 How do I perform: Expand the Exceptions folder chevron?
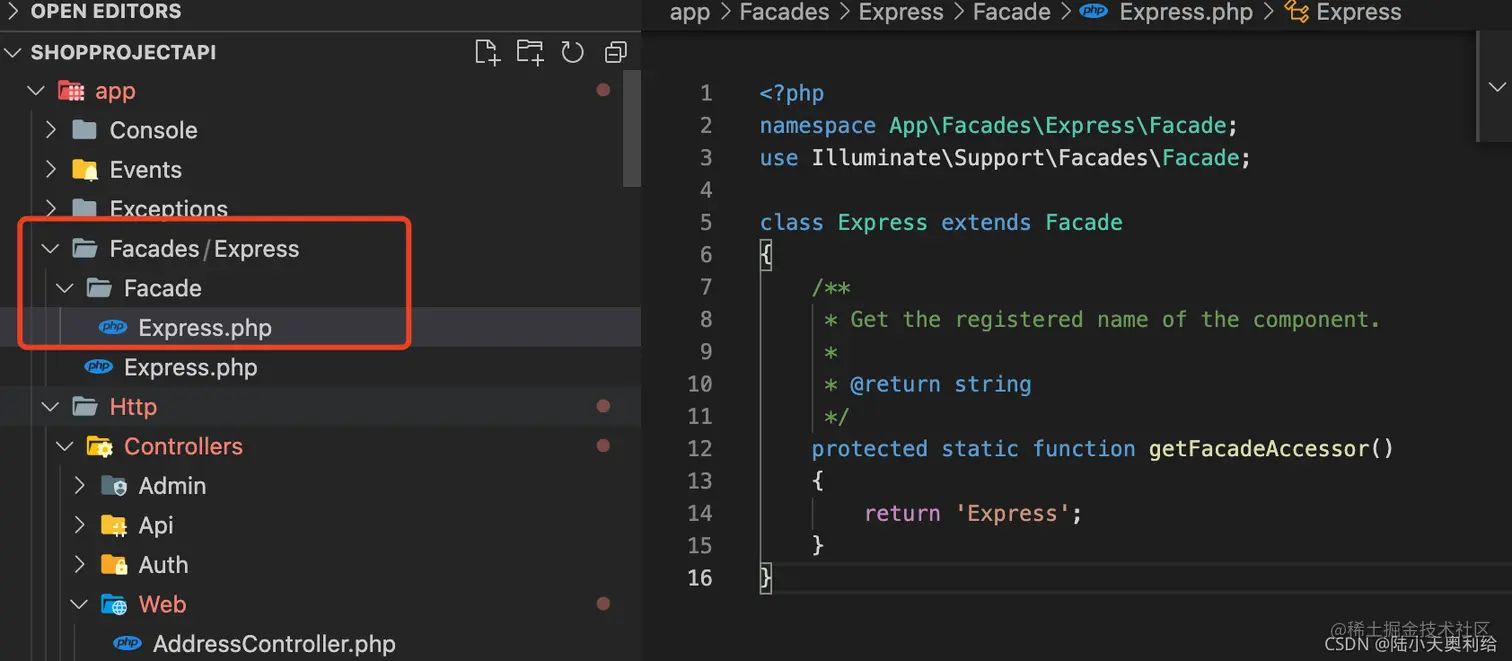[x=51, y=209]
